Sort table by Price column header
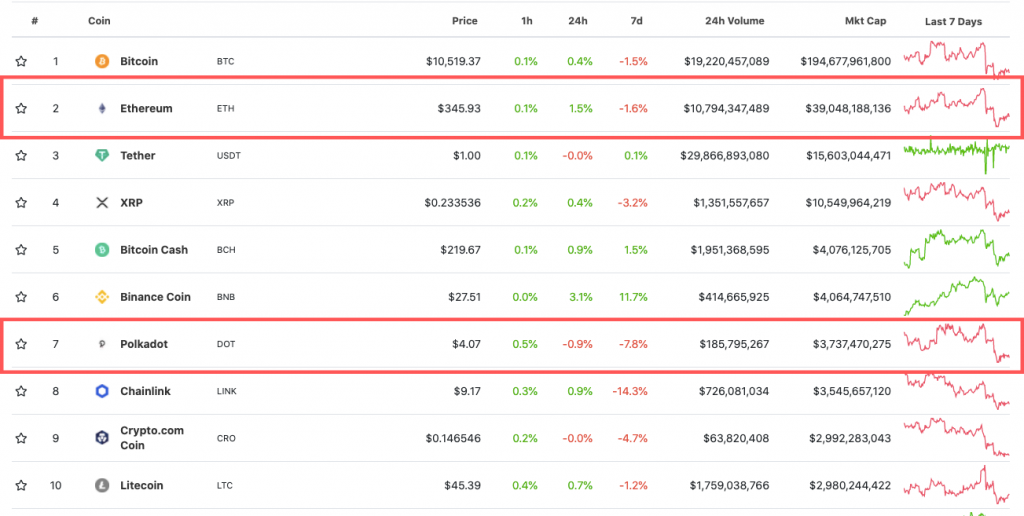The height and width of the screenshot is (516, 1024). [464, 21]
